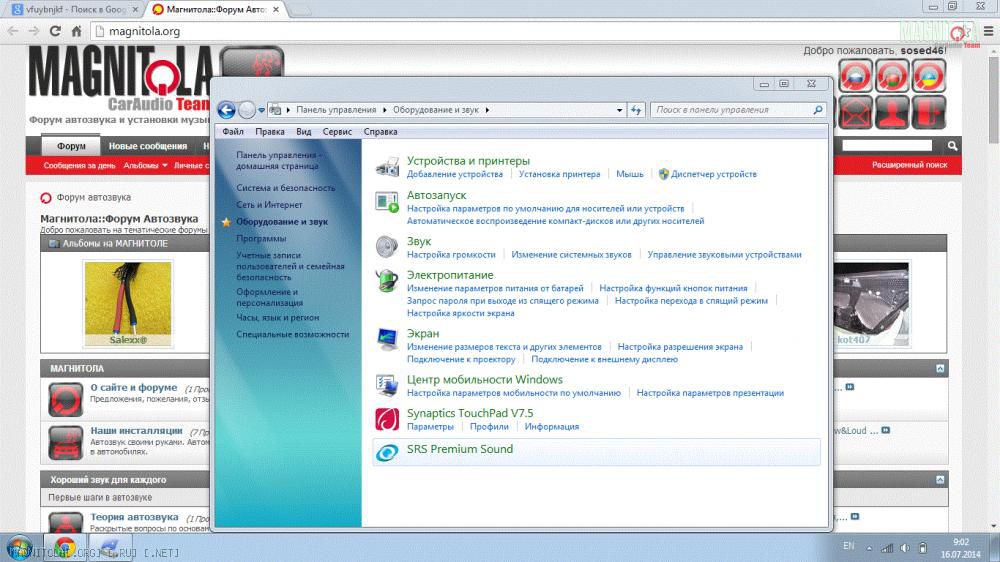Click Chrome home button
This screenshot has height=562, width=1000.
[77, 31]
